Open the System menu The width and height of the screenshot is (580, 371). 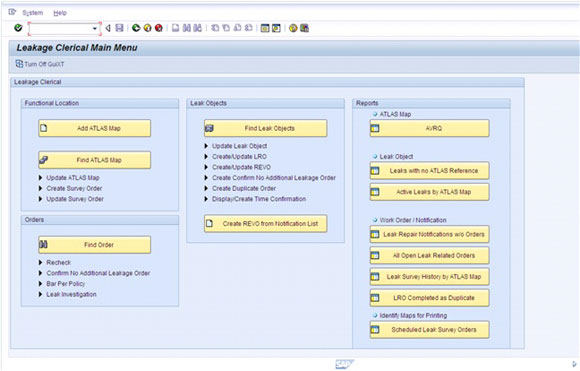pyautogui.click(x=33, y=13)
